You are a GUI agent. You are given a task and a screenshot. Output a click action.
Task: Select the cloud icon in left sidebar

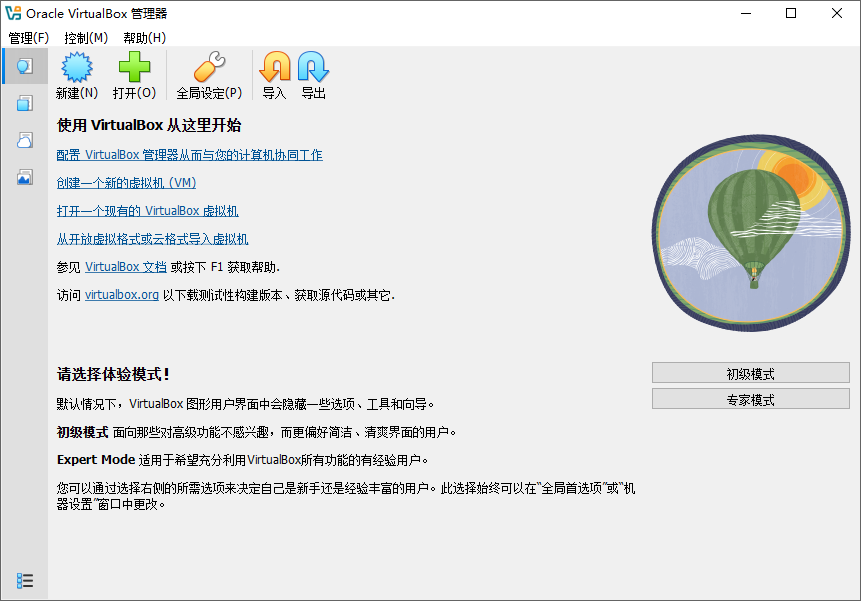coord(23,140)
